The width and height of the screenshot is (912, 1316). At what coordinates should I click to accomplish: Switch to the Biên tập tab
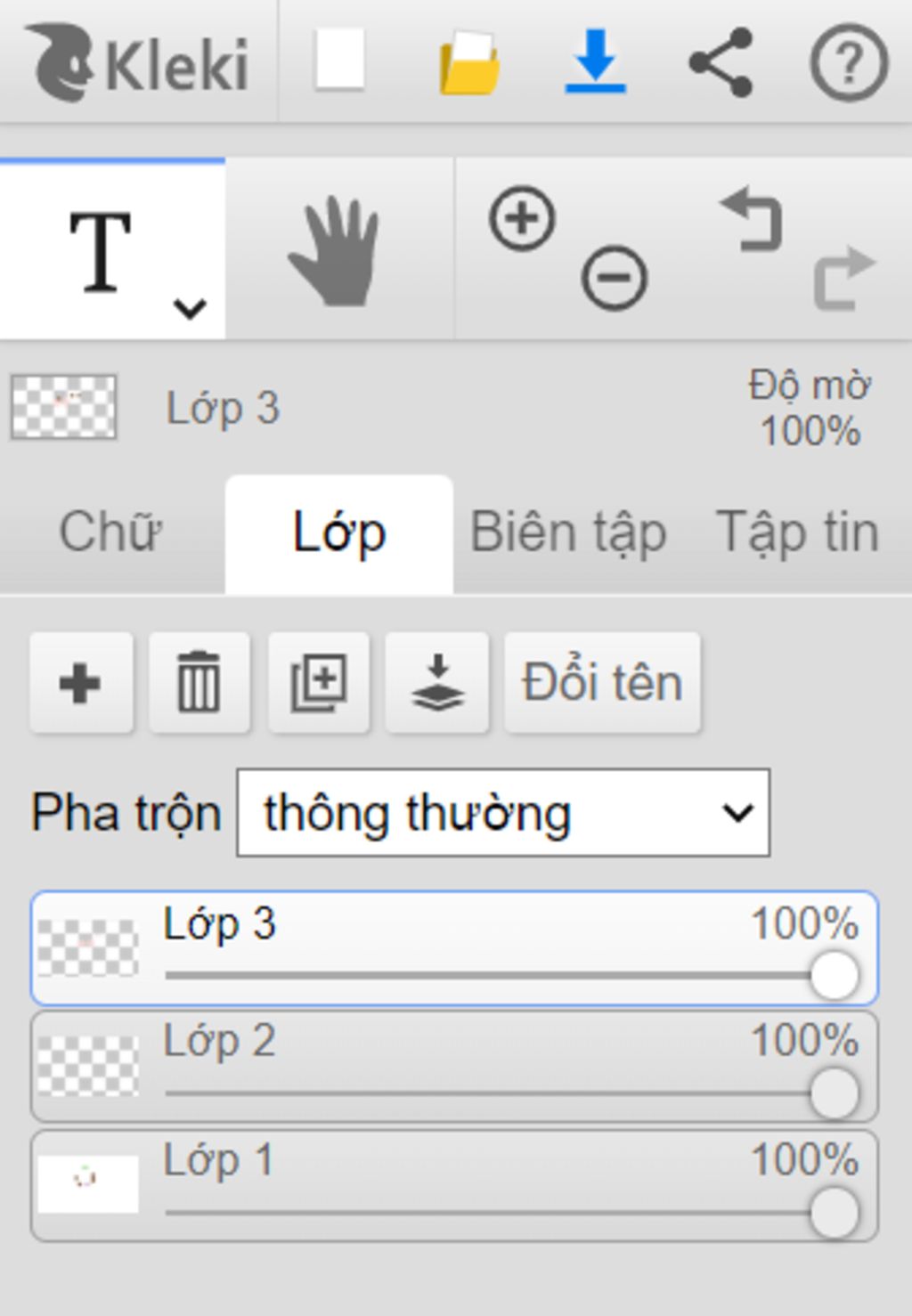coord(568,532)
